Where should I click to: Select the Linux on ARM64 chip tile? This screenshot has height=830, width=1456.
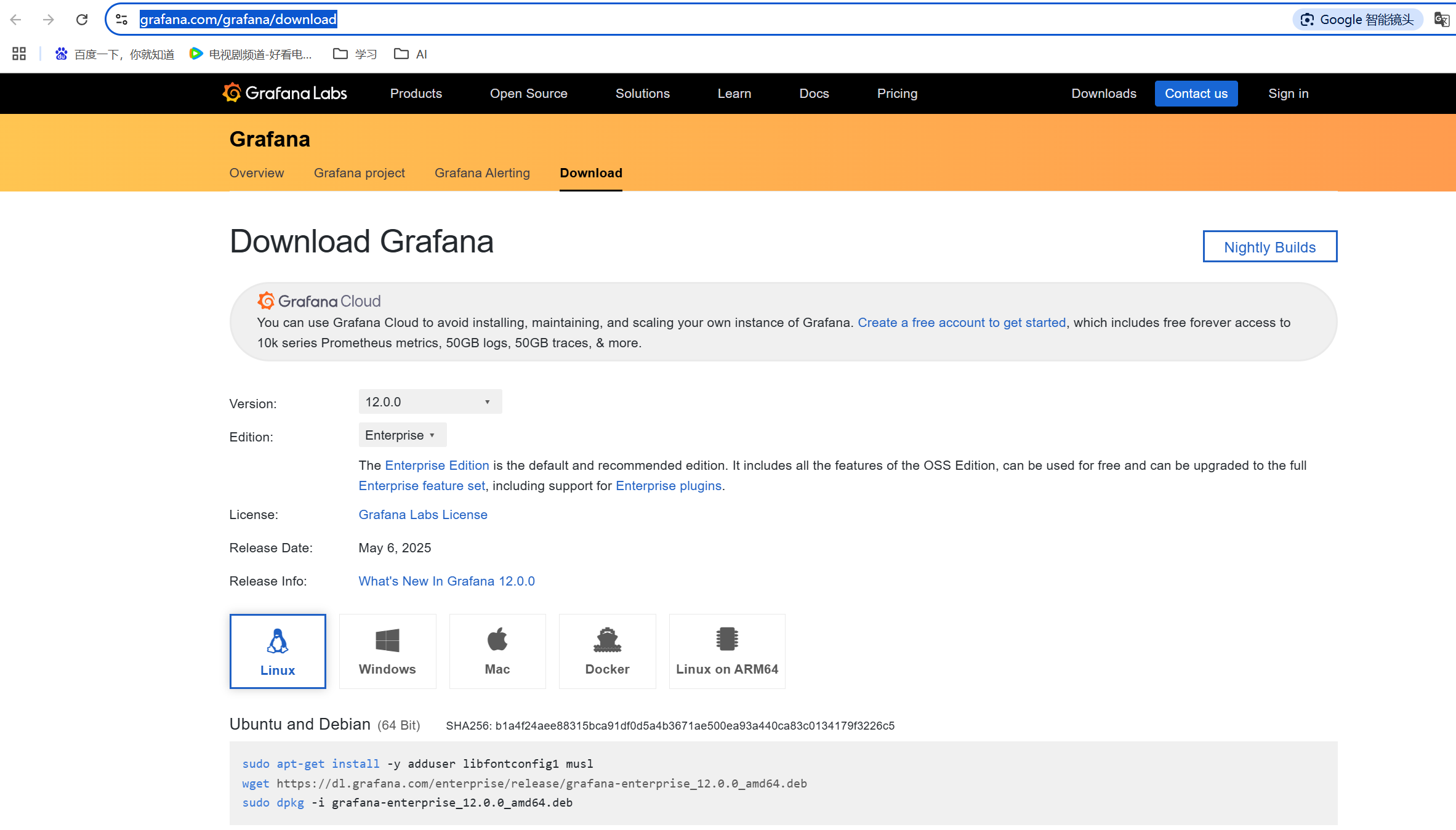click(x=727, y=651)
